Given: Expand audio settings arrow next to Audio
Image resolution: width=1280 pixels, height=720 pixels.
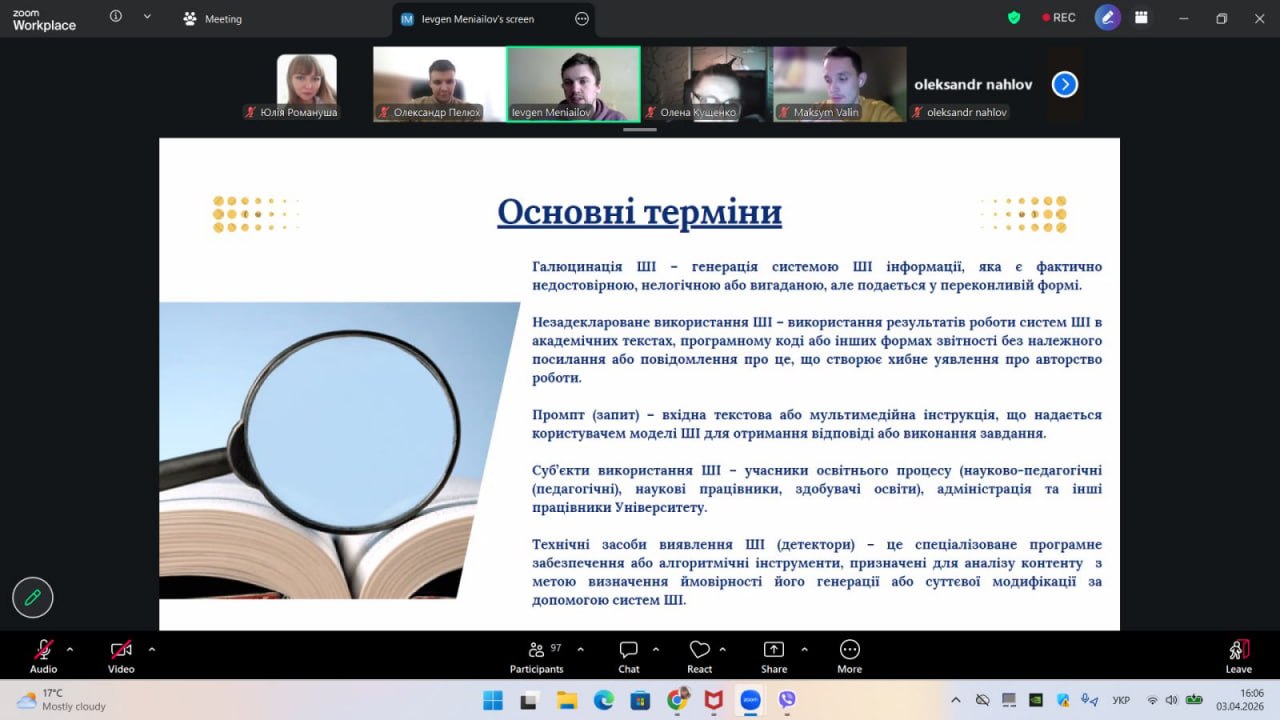Looking at the screenshot, I should pyautogui.click(x=70, y=649).
